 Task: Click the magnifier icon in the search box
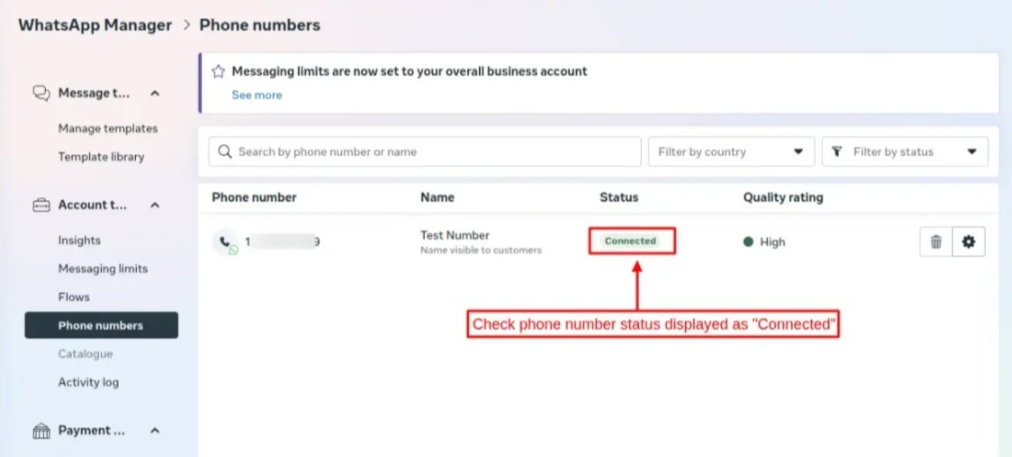coord(225,152)
